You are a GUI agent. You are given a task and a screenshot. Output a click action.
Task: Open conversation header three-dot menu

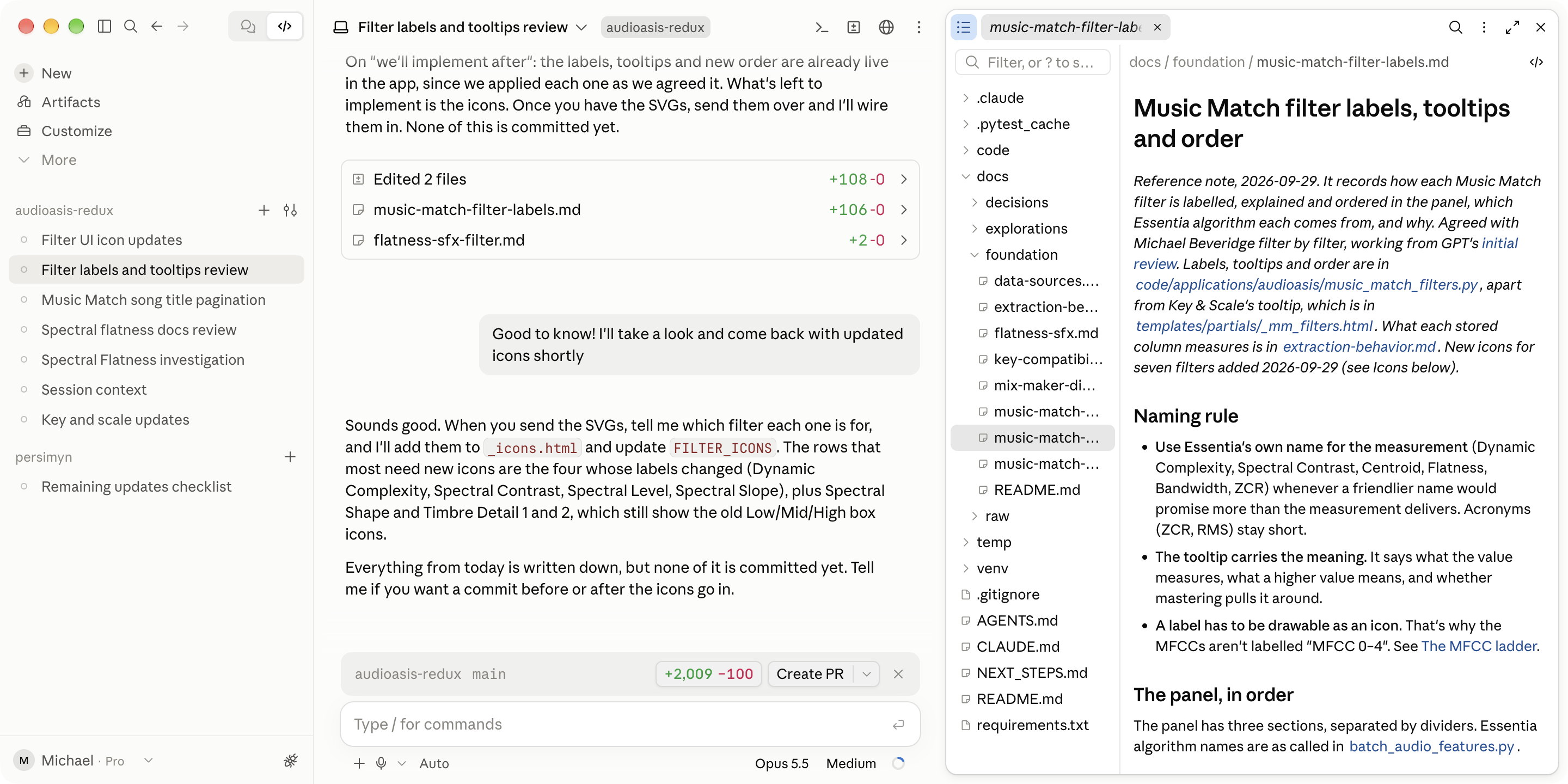point(918,27)
